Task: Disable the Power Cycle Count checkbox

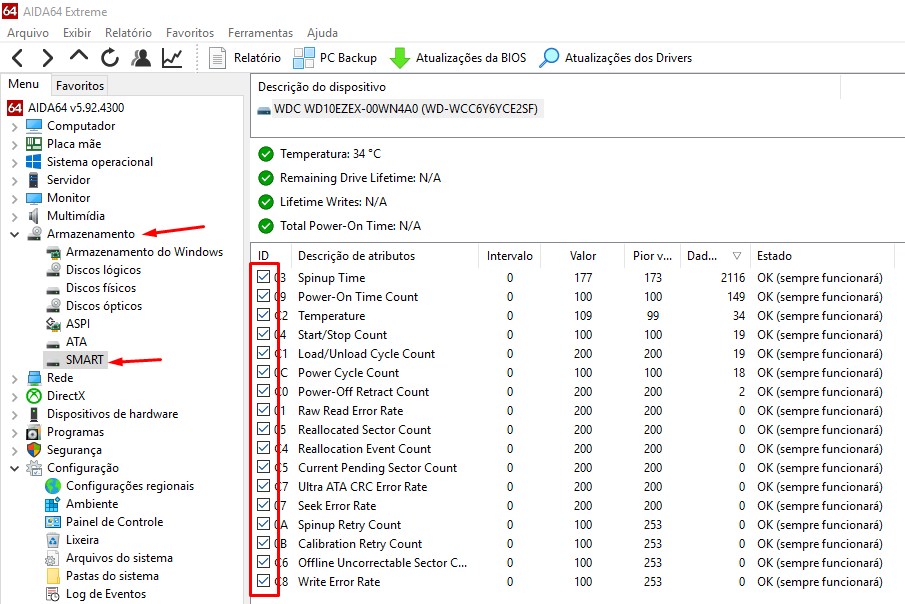Action: [264, 372]
